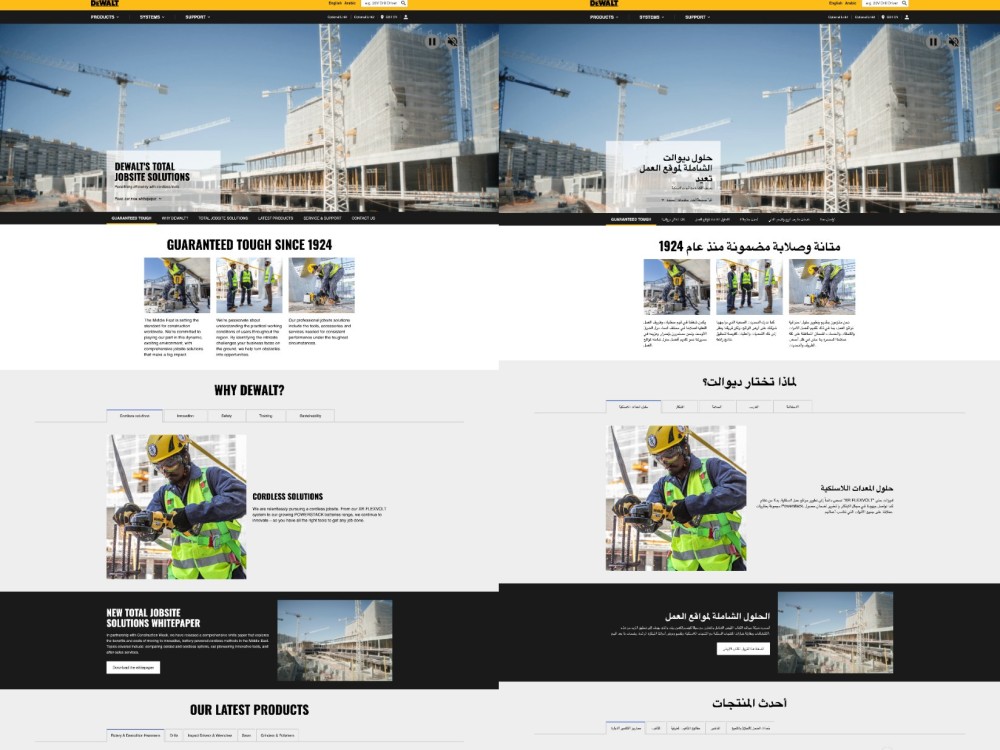Viewport: 1000px width, 750px height.
Task: Open the cordless grinder worker image, English page
Action: pos(176,507)
